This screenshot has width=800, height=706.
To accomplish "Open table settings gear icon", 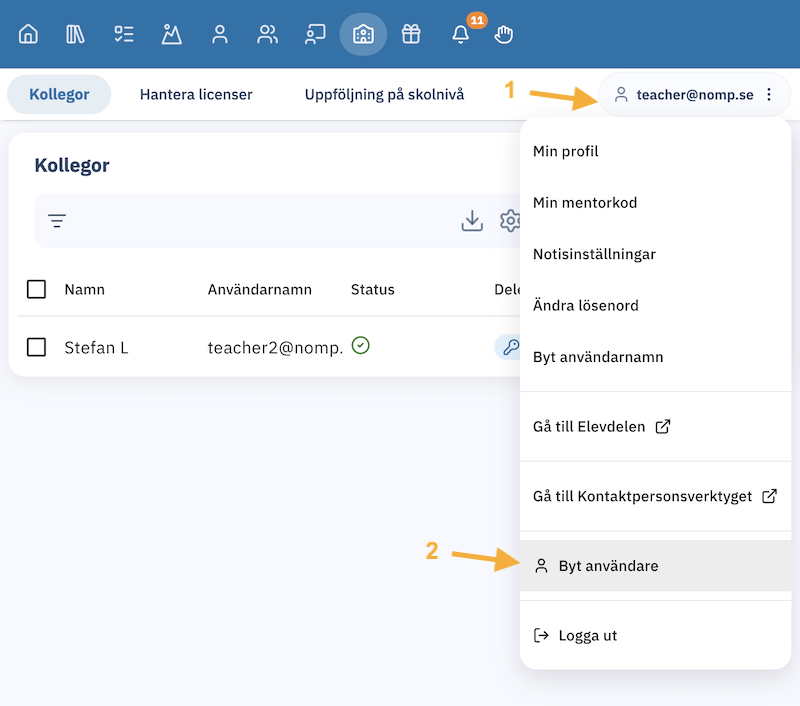I will point(510,221).
